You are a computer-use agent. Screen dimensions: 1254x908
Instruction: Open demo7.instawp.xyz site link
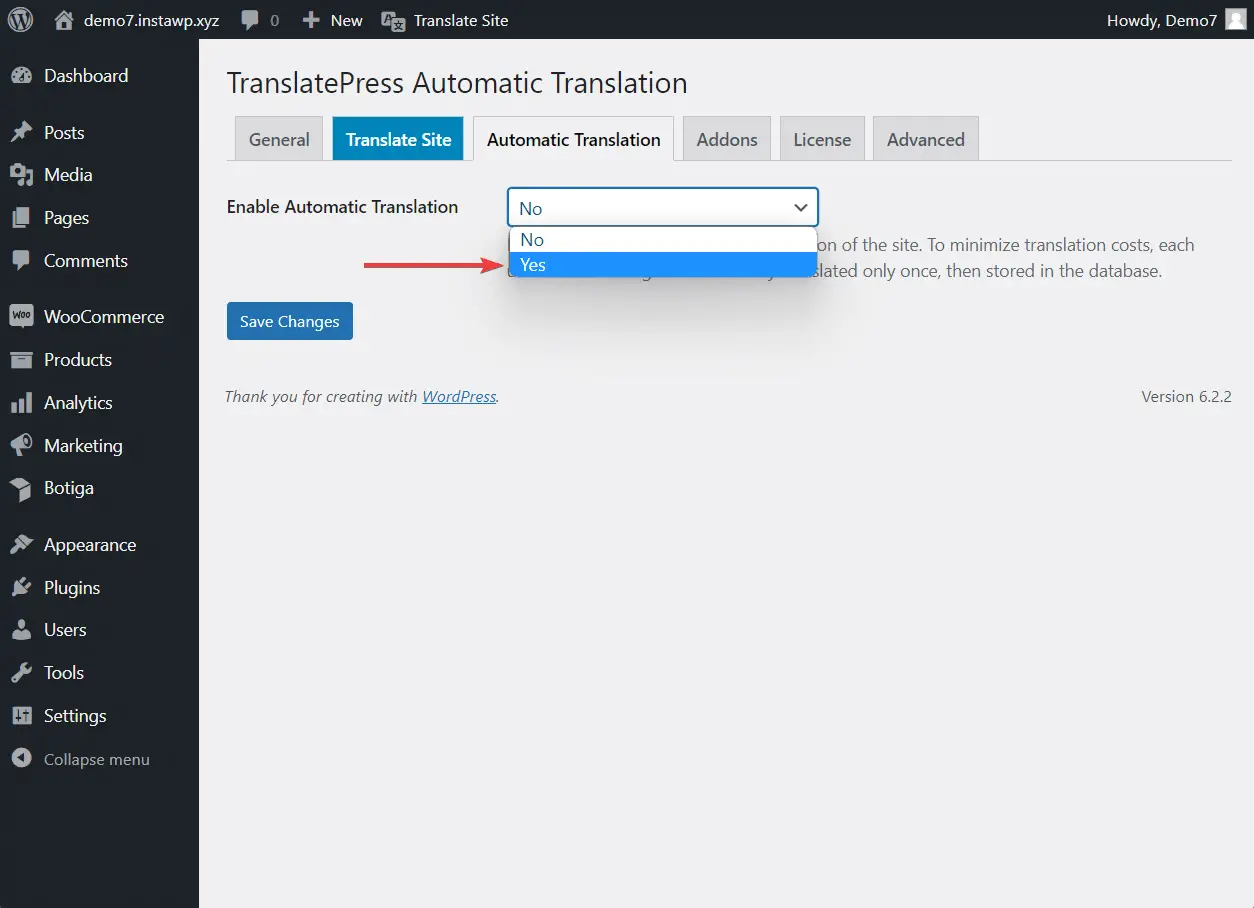[152, 20]
